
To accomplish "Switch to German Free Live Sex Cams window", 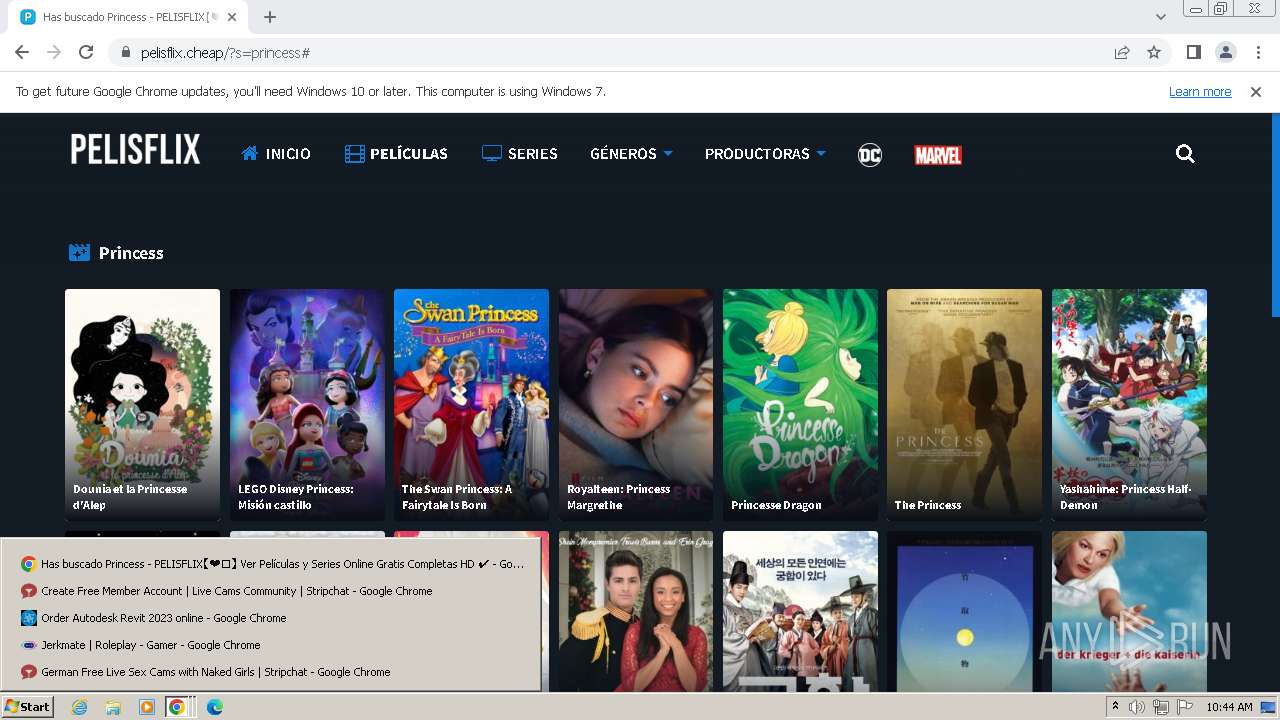I will pos(271,672).
